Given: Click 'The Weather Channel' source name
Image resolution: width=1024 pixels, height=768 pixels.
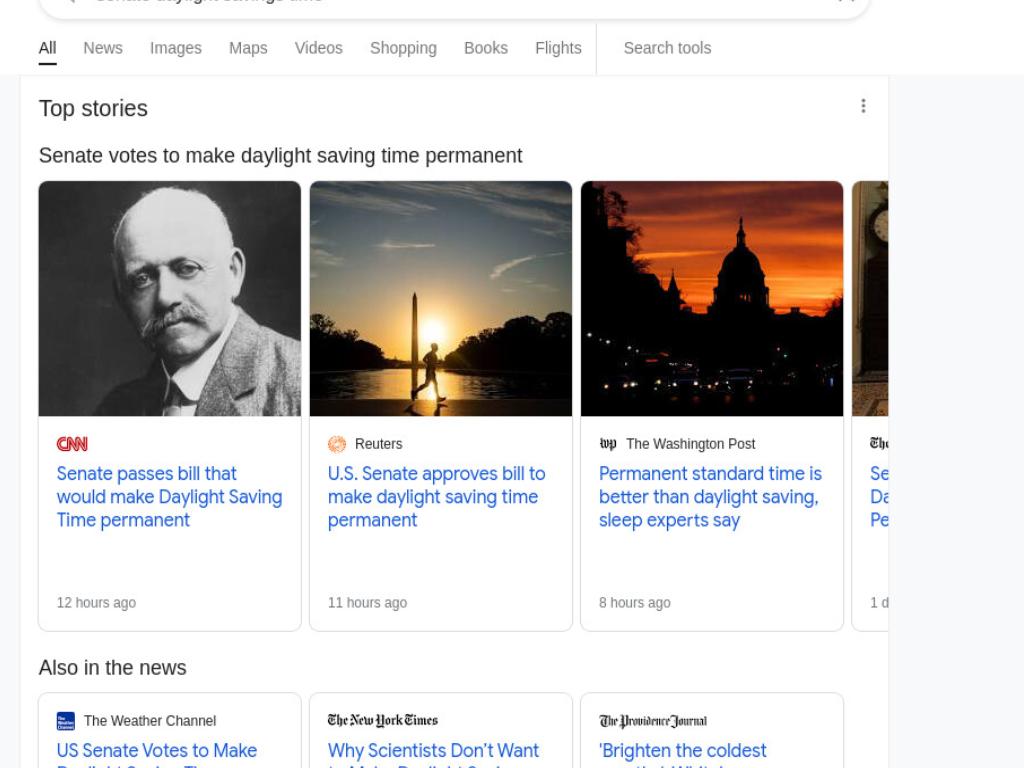Looking at the screenshot, I should tap(150, 721).
